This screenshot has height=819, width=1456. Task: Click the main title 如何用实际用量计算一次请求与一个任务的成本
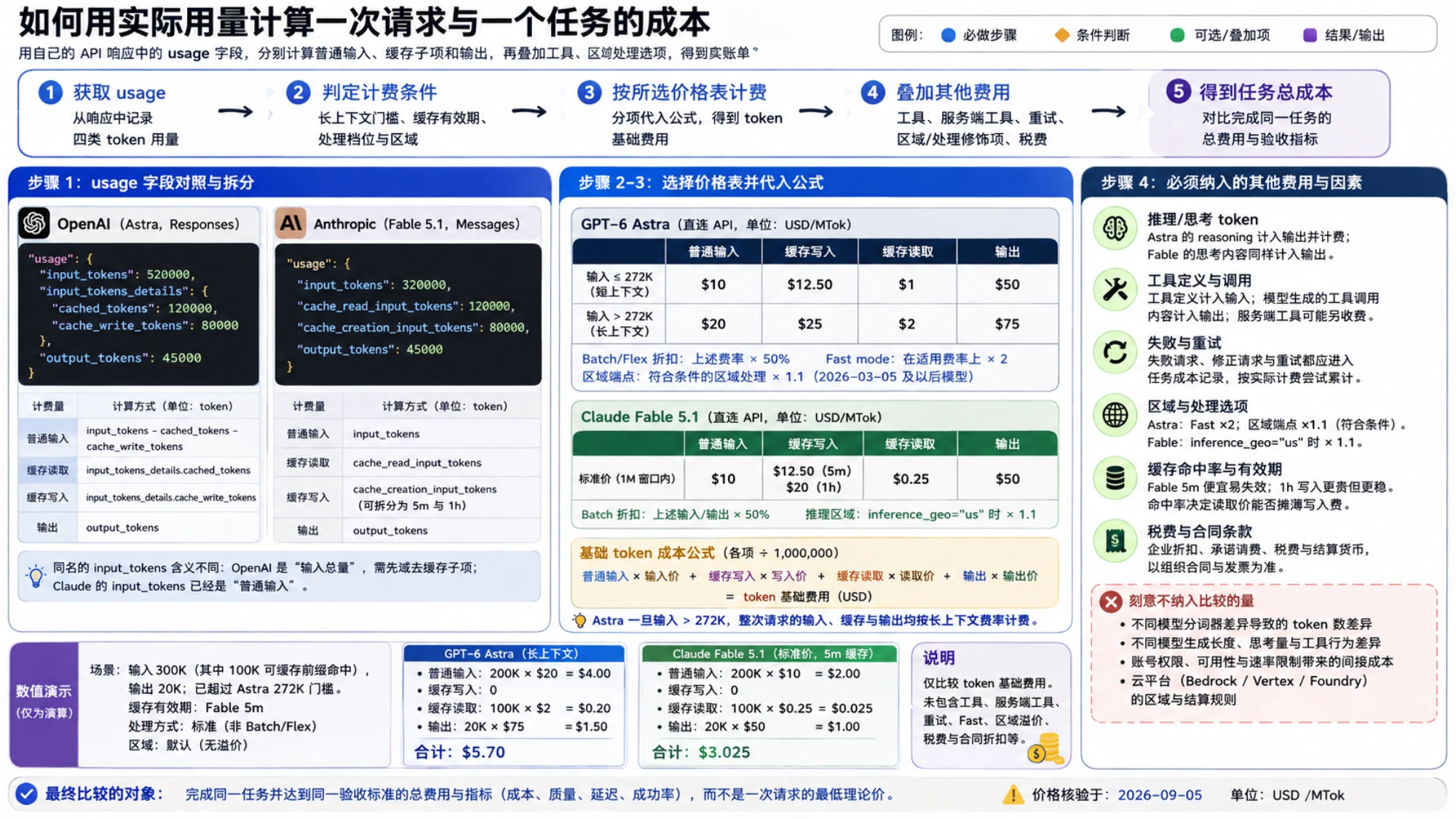click(x=364, y=22)
